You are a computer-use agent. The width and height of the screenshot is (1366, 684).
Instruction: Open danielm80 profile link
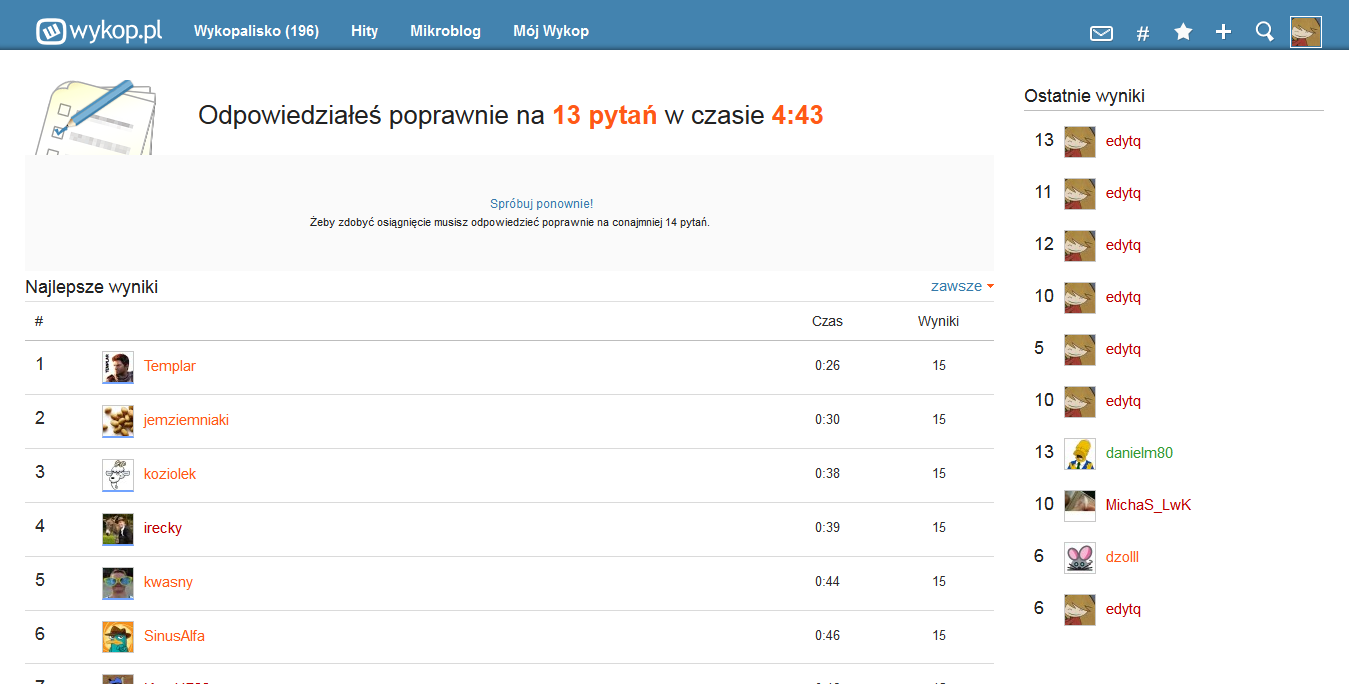[1139, 453]
